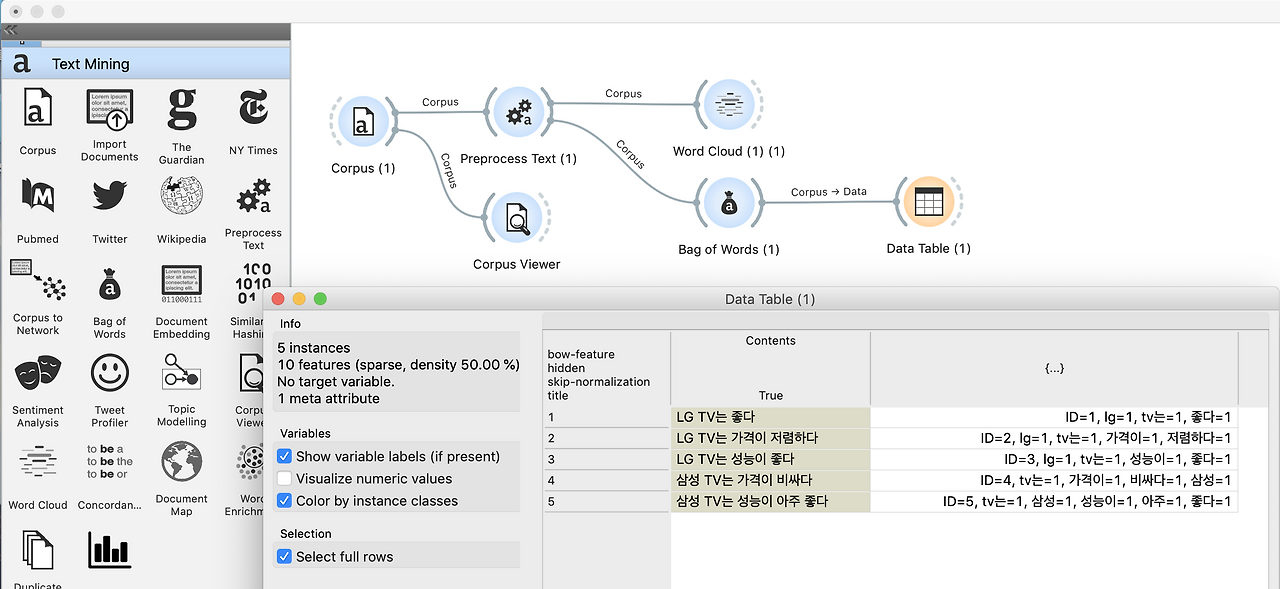Viewport: 1280px width, 589px height.
Task: Select Bag of Words (1) canvas node
Action: [728, 203]
